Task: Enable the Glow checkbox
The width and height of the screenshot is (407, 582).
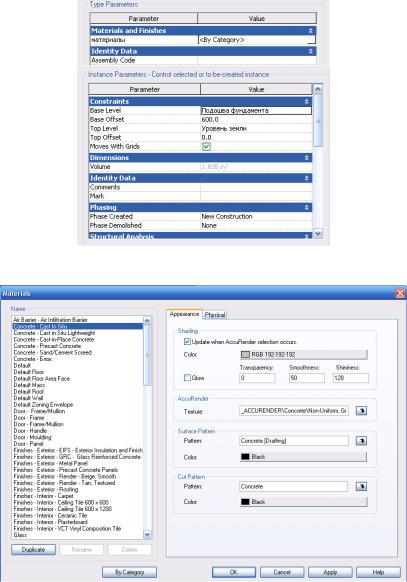Action: click(x=187, y=377)
